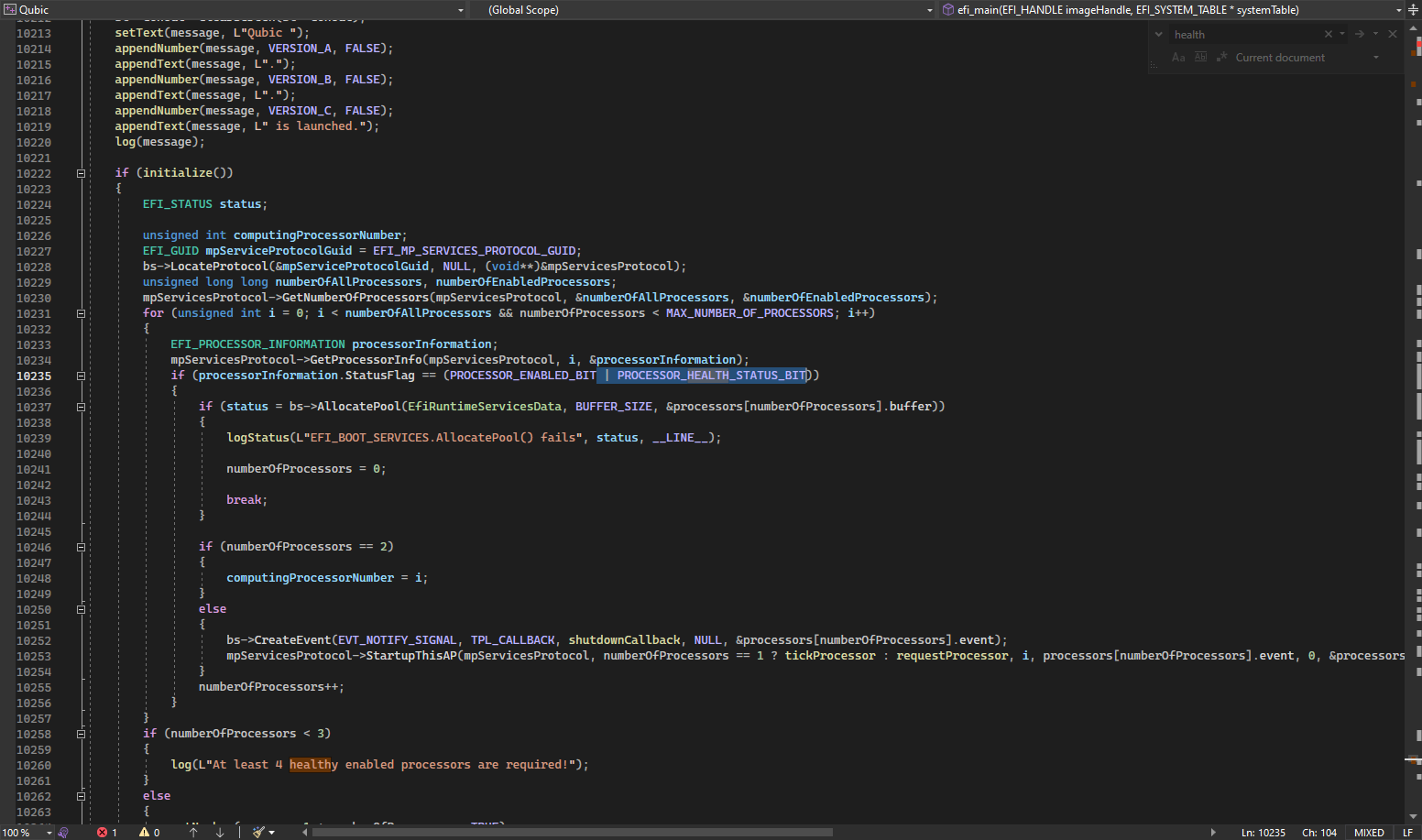Viewport: 1422px width, 840px height.
Task: Click BUFFER_SIZE in AllocatePool call
Action: click(614, 407)
